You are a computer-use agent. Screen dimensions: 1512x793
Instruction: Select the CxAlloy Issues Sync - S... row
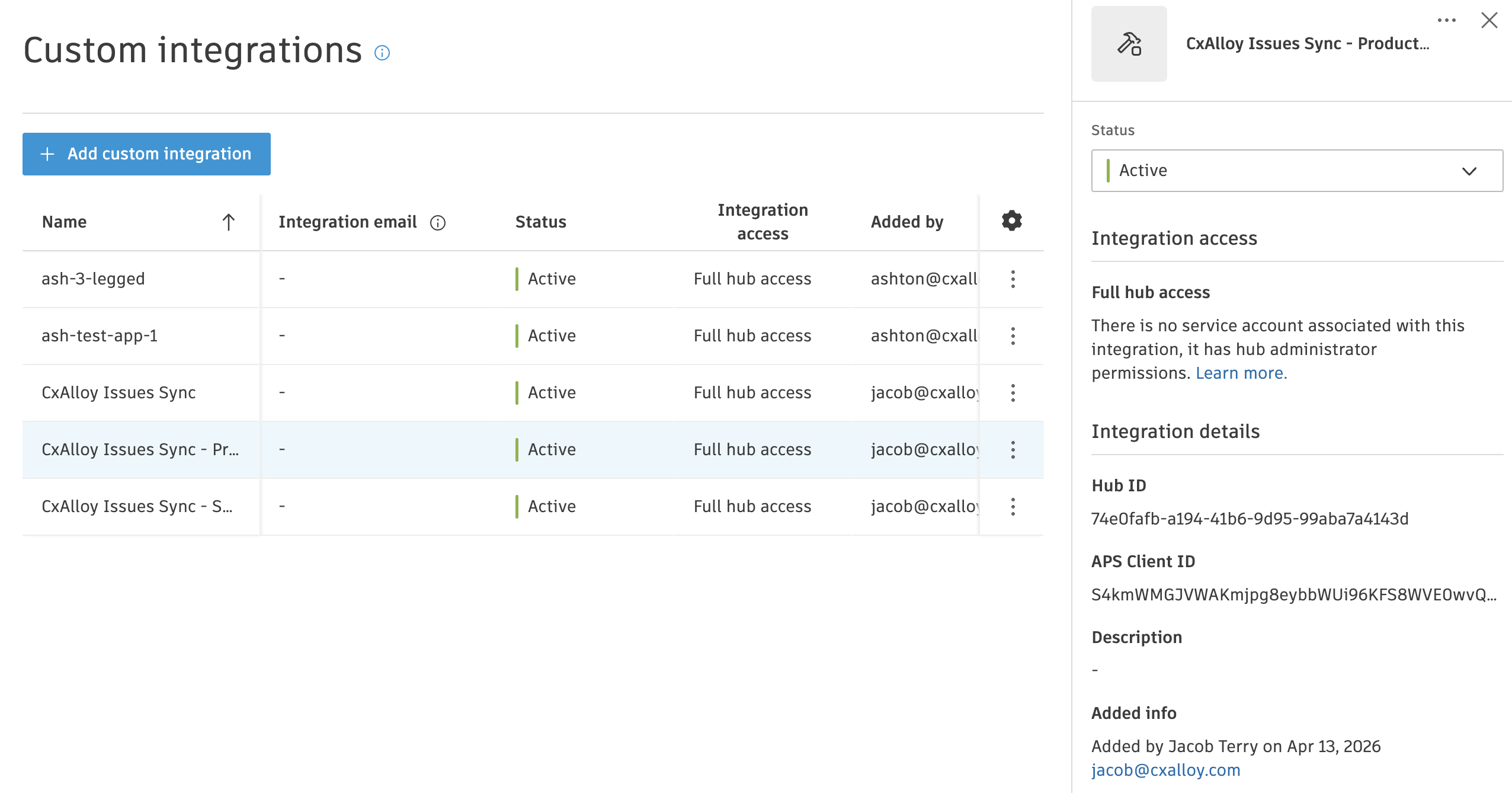click(136, 507)
